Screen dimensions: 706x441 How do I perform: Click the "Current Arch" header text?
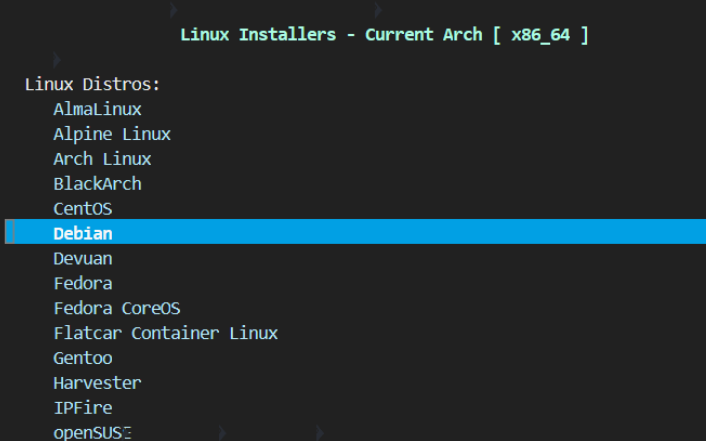click(x=424, y=35)
